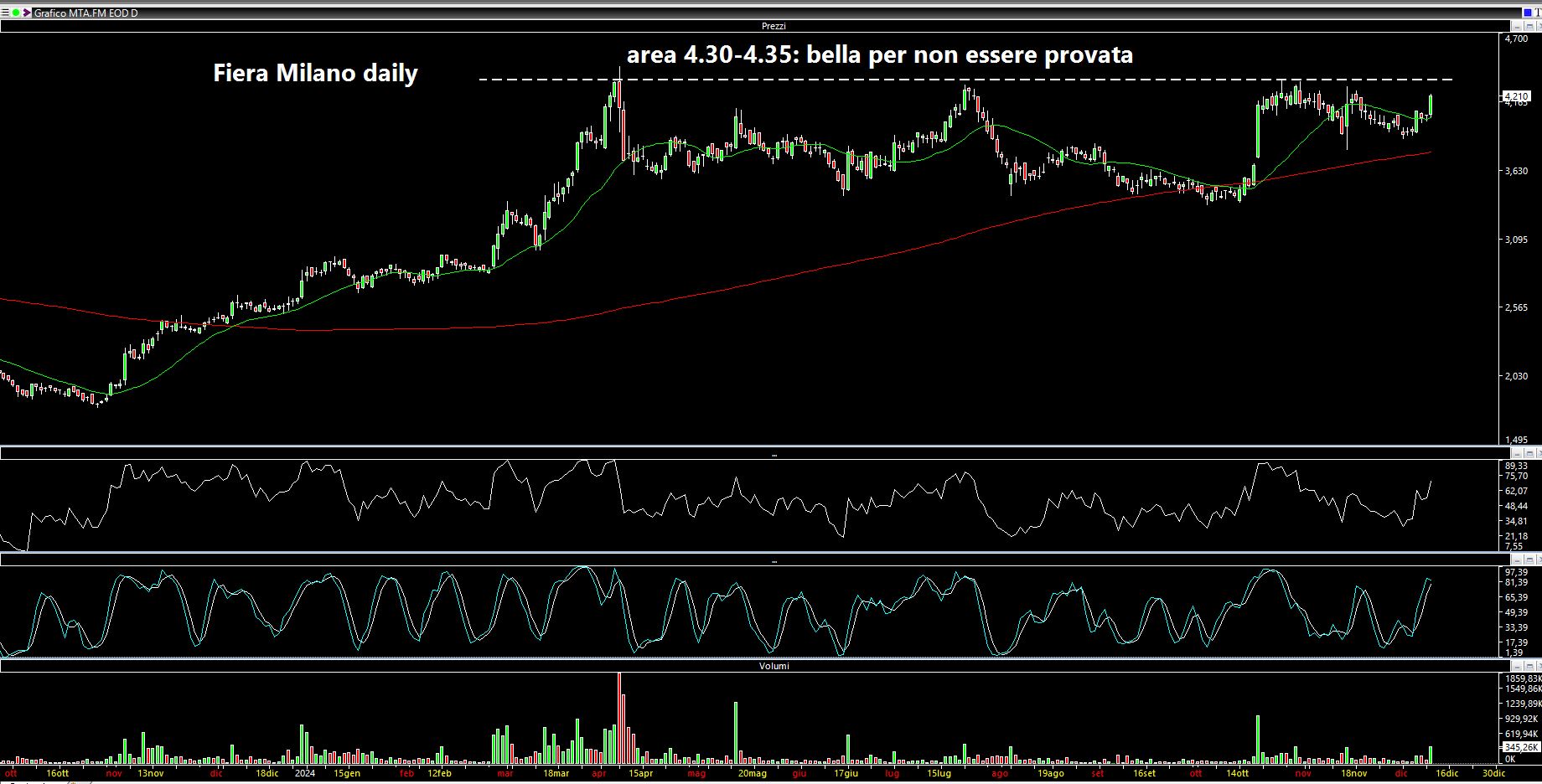The height and width of the screenshot is (784, 1542).
Task: Click the '16ott' date on time axis
Action: 58,773
